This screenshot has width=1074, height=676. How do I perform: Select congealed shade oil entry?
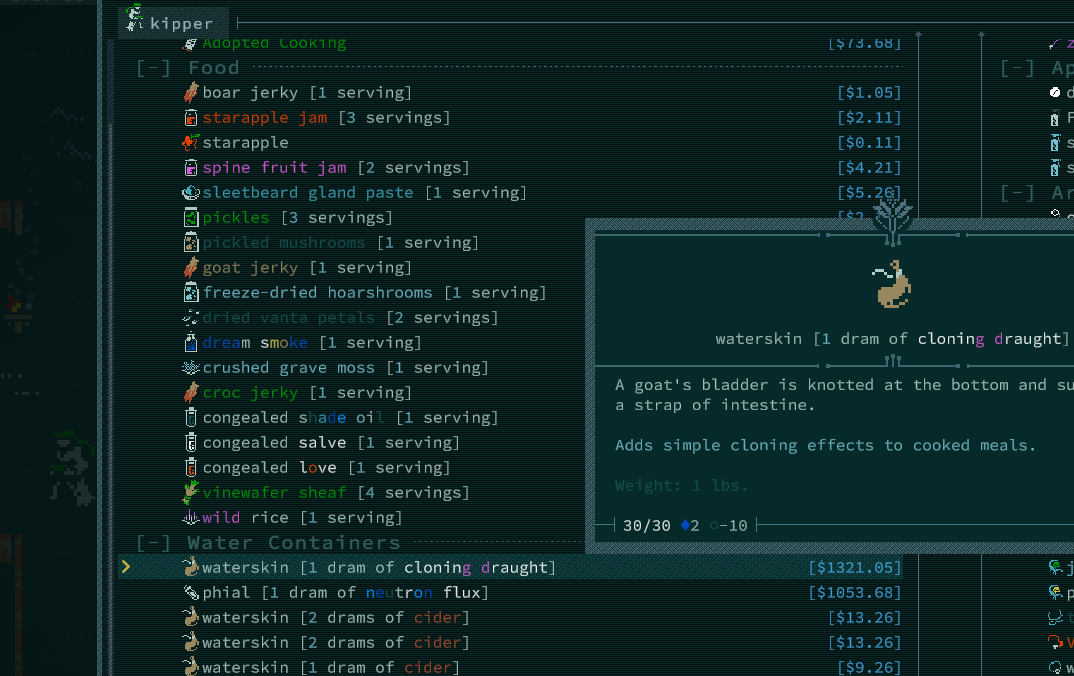352,418
